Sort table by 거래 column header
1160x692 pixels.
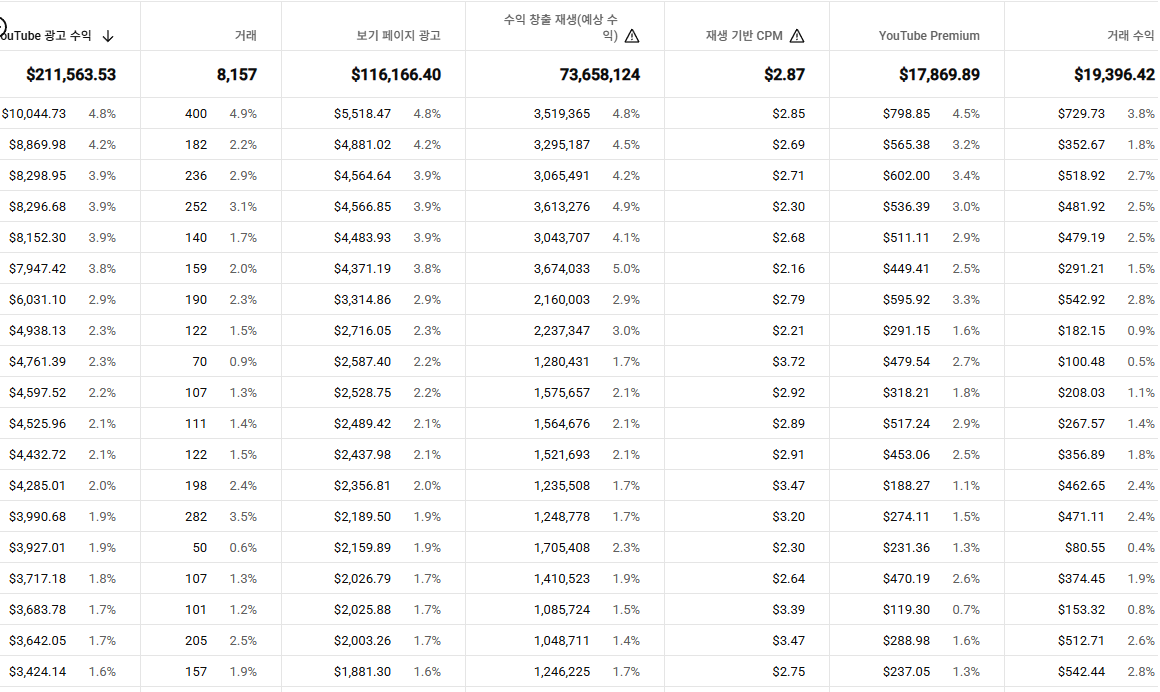click(x=245, y=36)
